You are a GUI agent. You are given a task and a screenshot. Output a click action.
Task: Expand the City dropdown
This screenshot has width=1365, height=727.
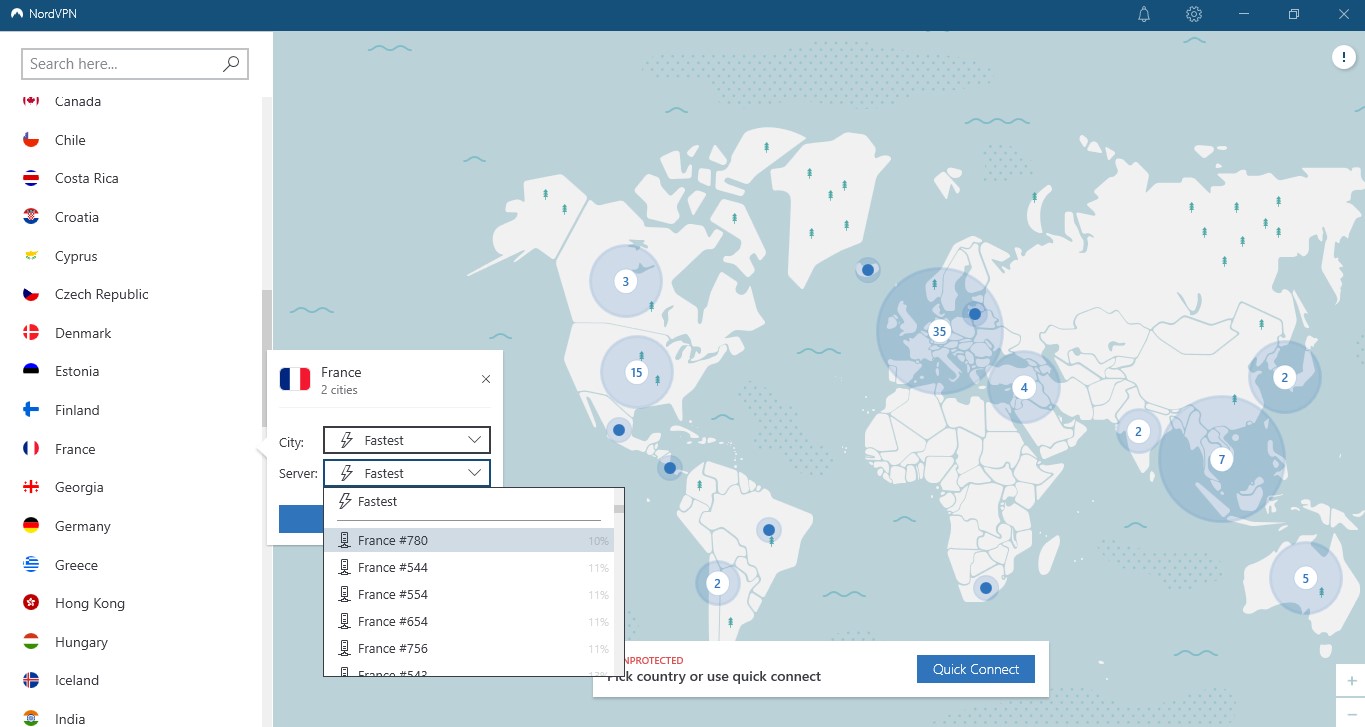[407, 440]
